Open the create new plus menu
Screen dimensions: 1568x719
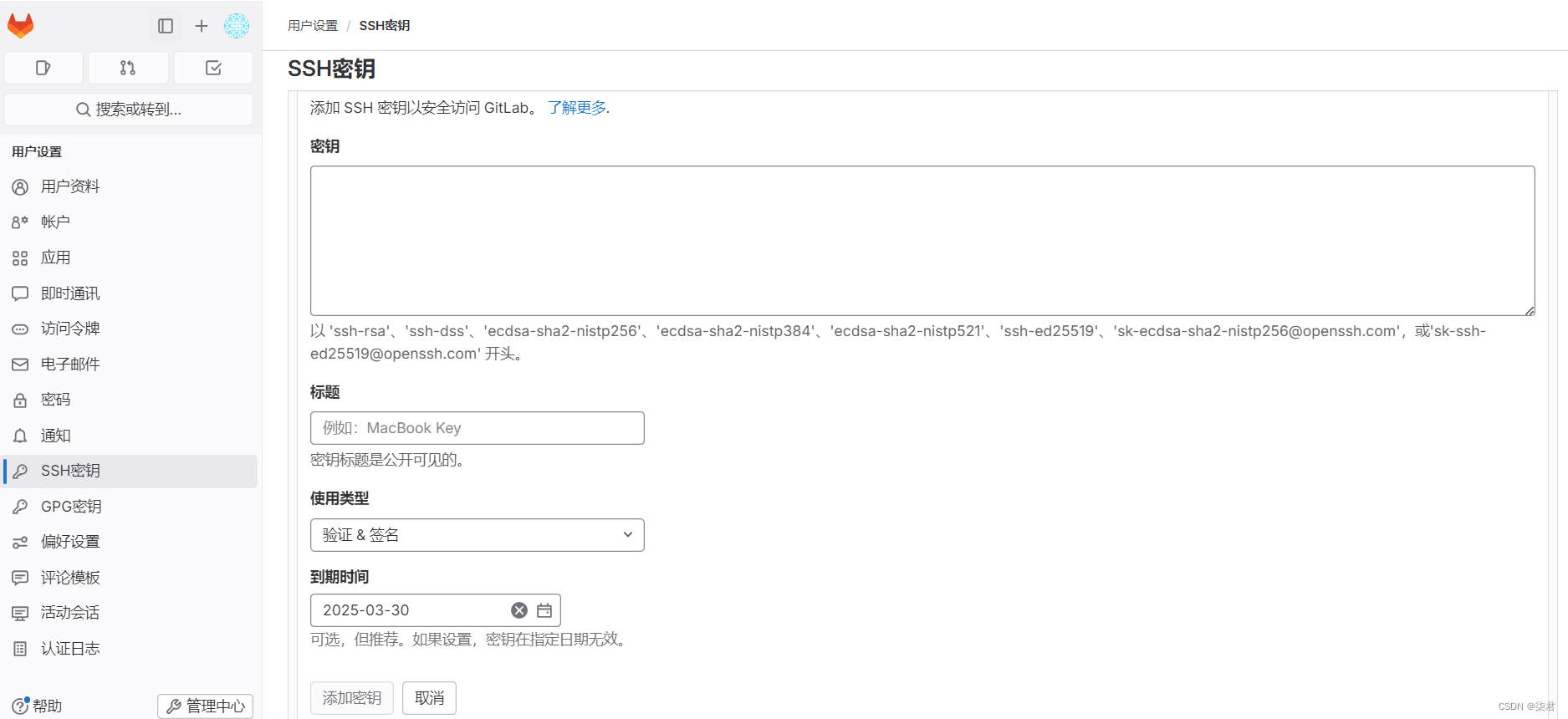202,26
